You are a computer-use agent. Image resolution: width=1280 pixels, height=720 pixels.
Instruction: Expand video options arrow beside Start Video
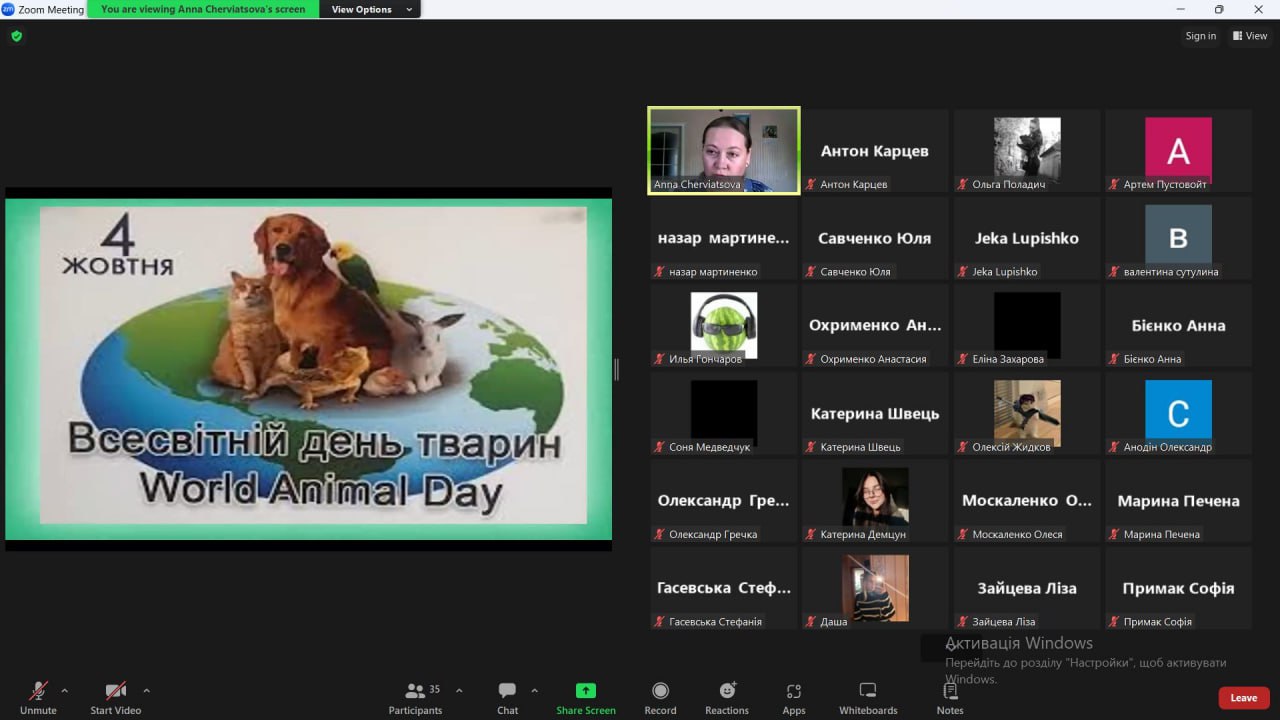click(146, 690)
